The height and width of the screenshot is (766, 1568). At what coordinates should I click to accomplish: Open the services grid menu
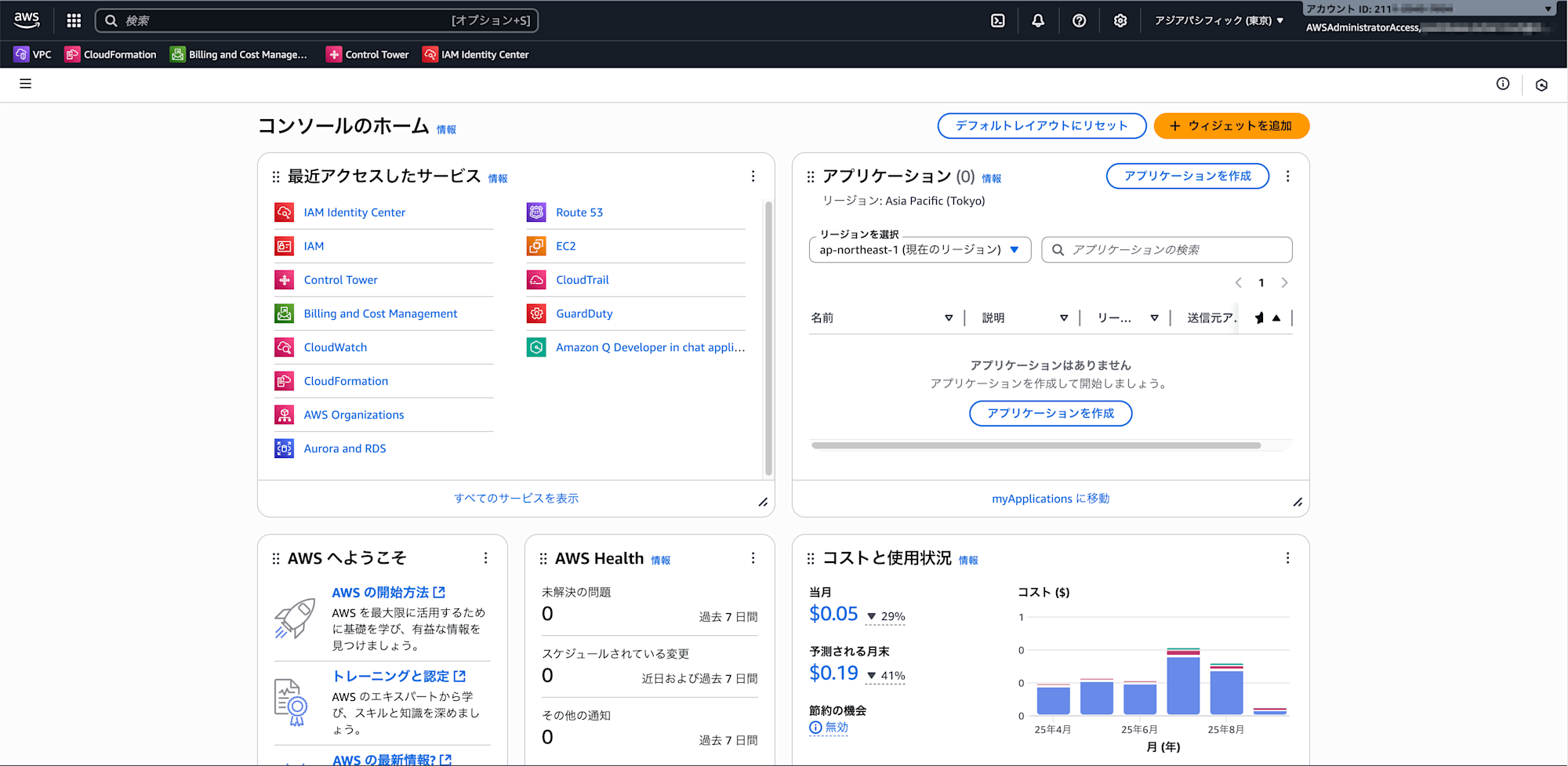74,20
